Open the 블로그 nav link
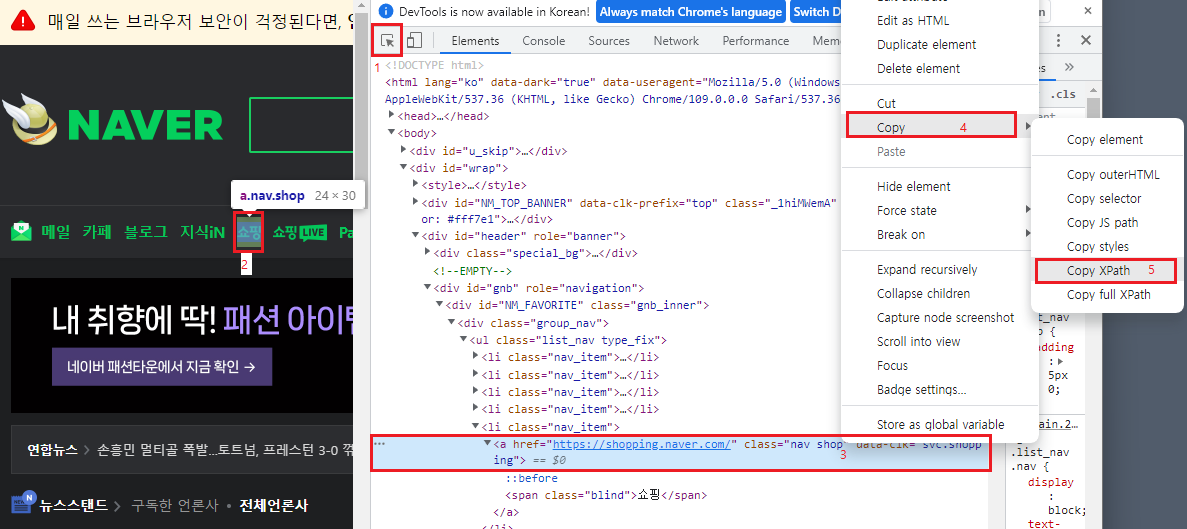The image size is (1187, 529). tap(146, 232)
